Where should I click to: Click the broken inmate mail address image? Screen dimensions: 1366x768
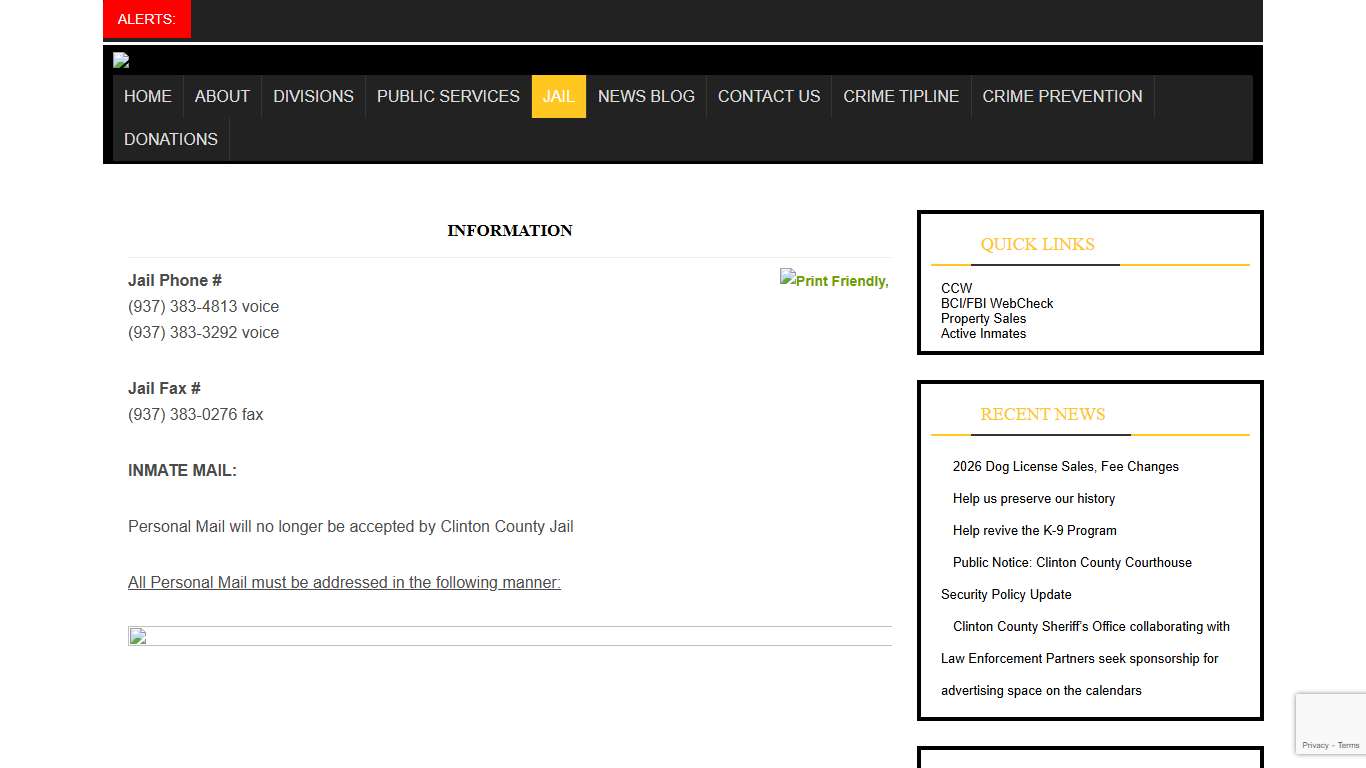[138, 636]
